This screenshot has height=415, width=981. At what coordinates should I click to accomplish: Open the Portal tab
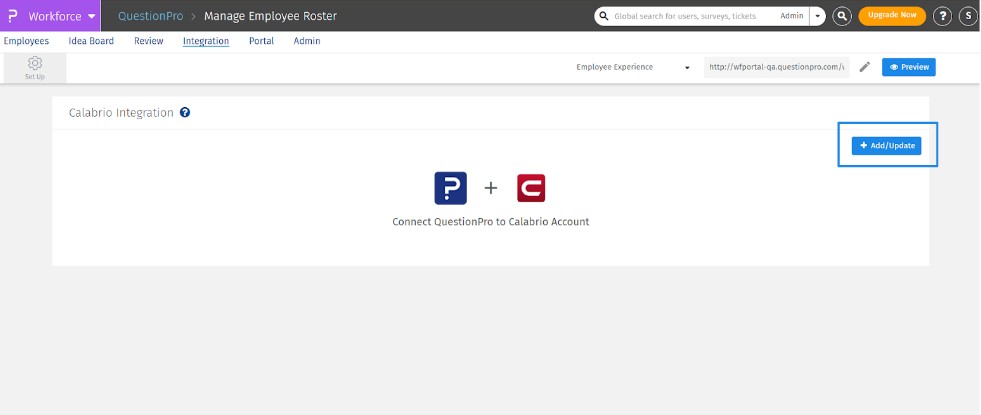[x=262, y=41]
